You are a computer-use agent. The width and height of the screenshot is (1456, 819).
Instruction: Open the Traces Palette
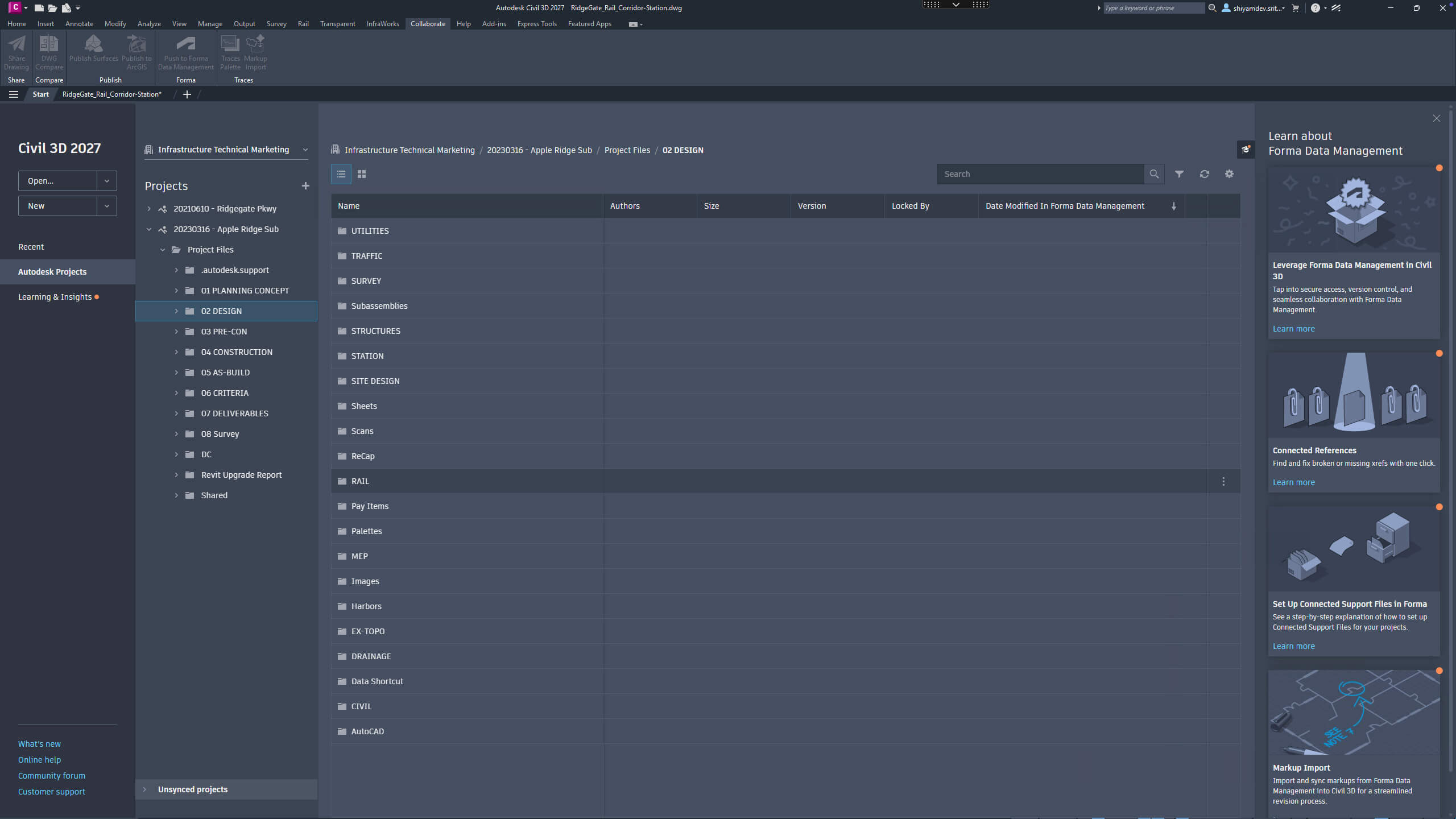[230, 52]
